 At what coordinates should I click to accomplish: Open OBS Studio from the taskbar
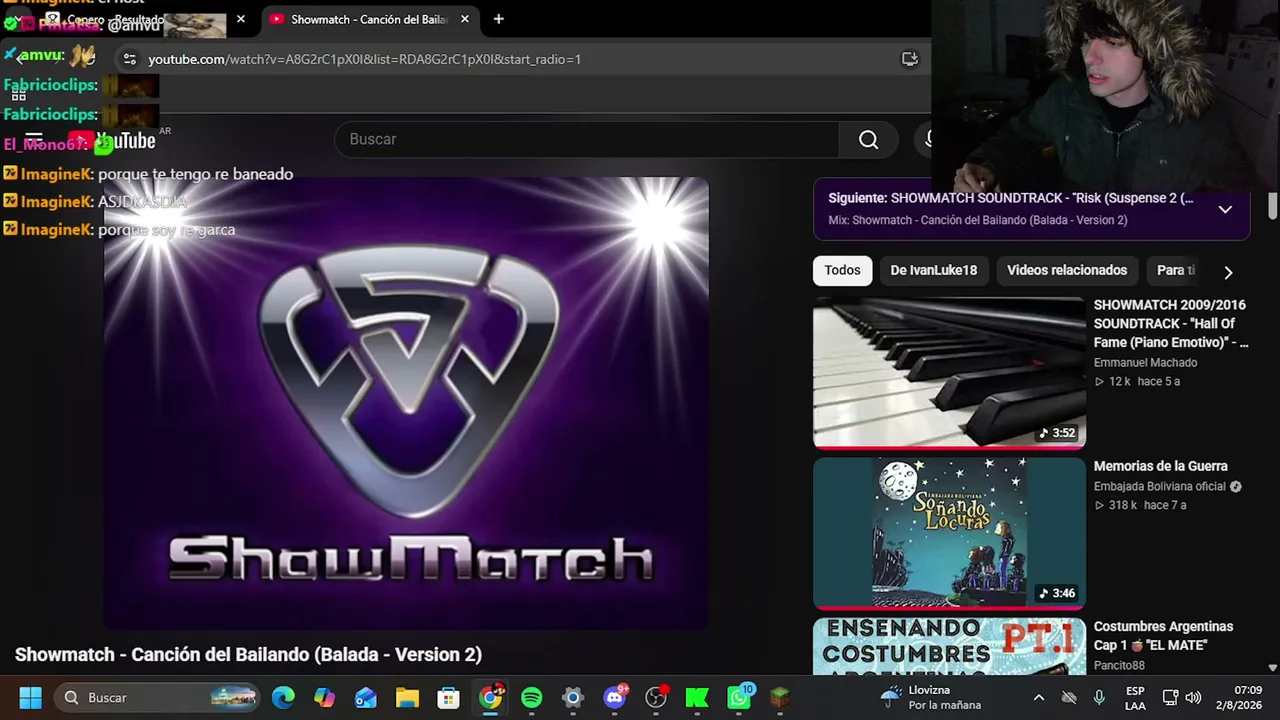[x=656, y=698]
